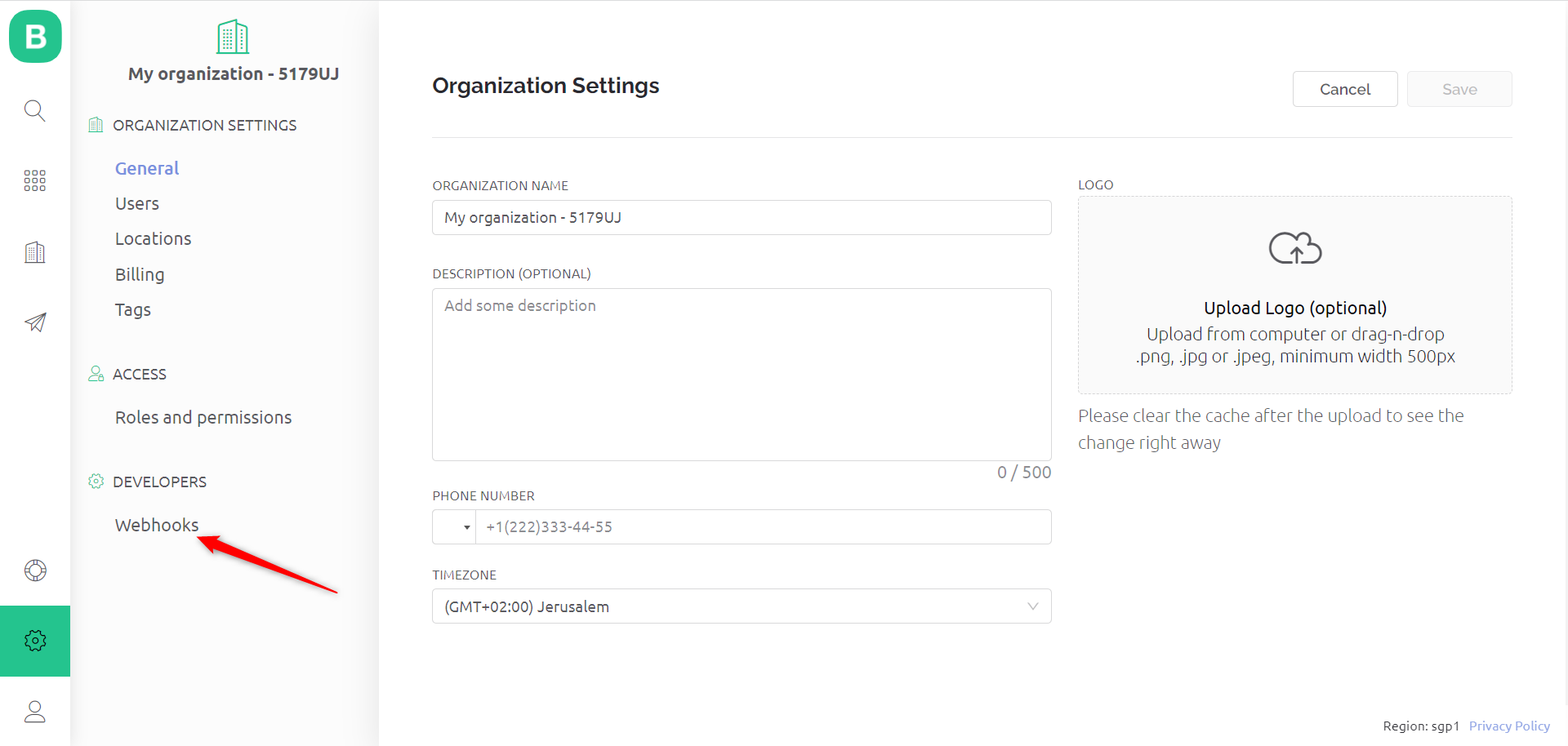
Task: Click the cloud upload logo icon
Action: pyautogui.click(x=1295, y=248)
